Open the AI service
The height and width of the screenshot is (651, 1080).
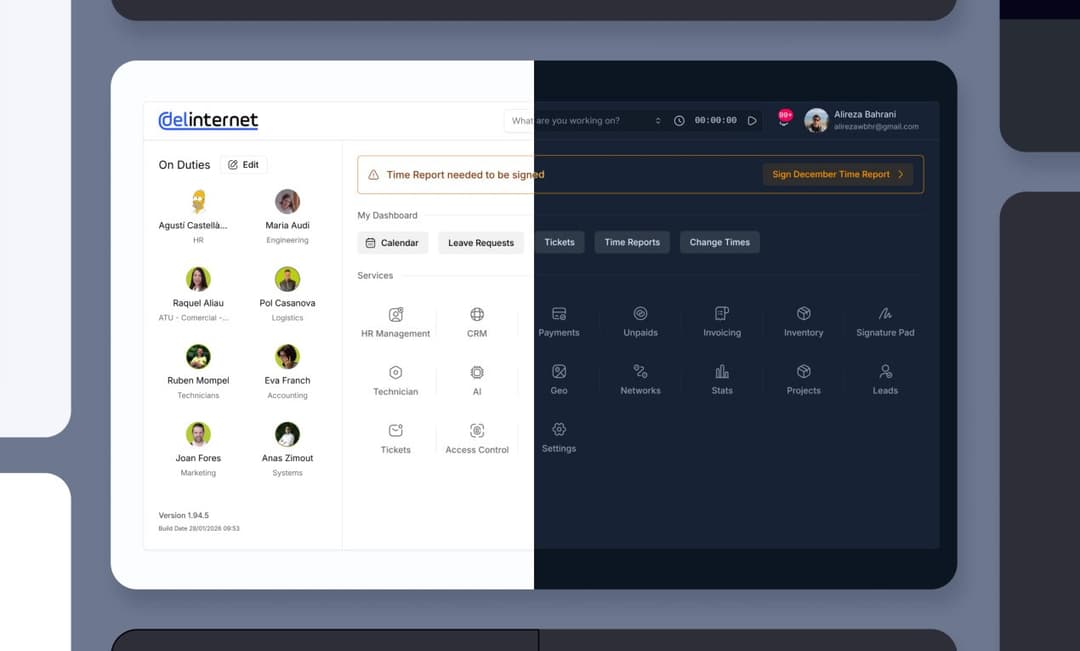click(477, 378)
